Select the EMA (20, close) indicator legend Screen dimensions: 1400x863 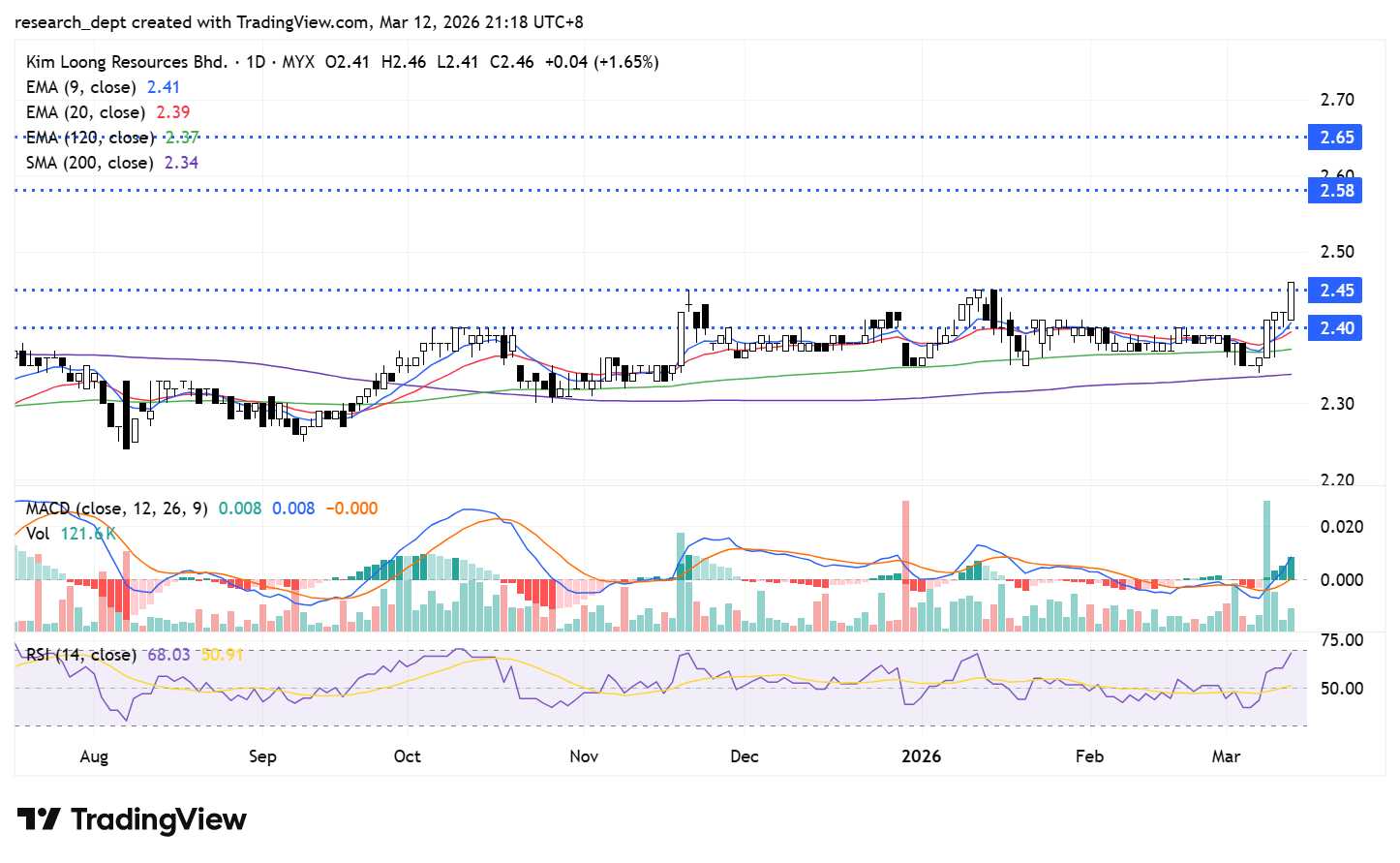(x=86, y=112)
